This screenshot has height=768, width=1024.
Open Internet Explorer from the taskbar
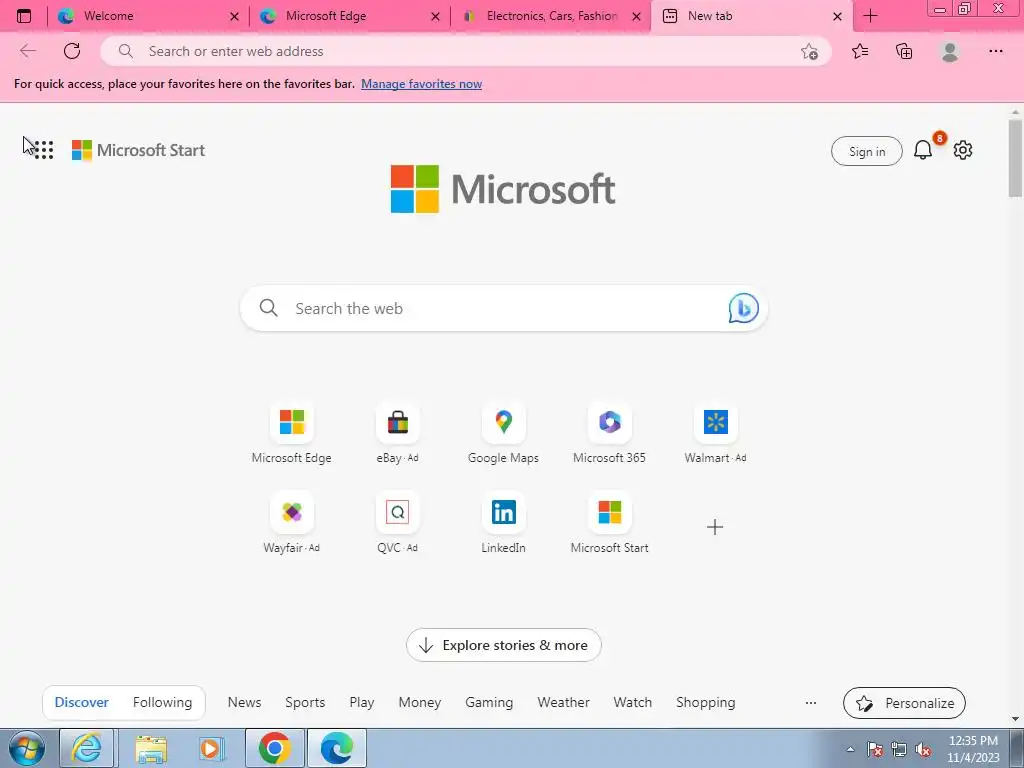(x=87, y=748)
